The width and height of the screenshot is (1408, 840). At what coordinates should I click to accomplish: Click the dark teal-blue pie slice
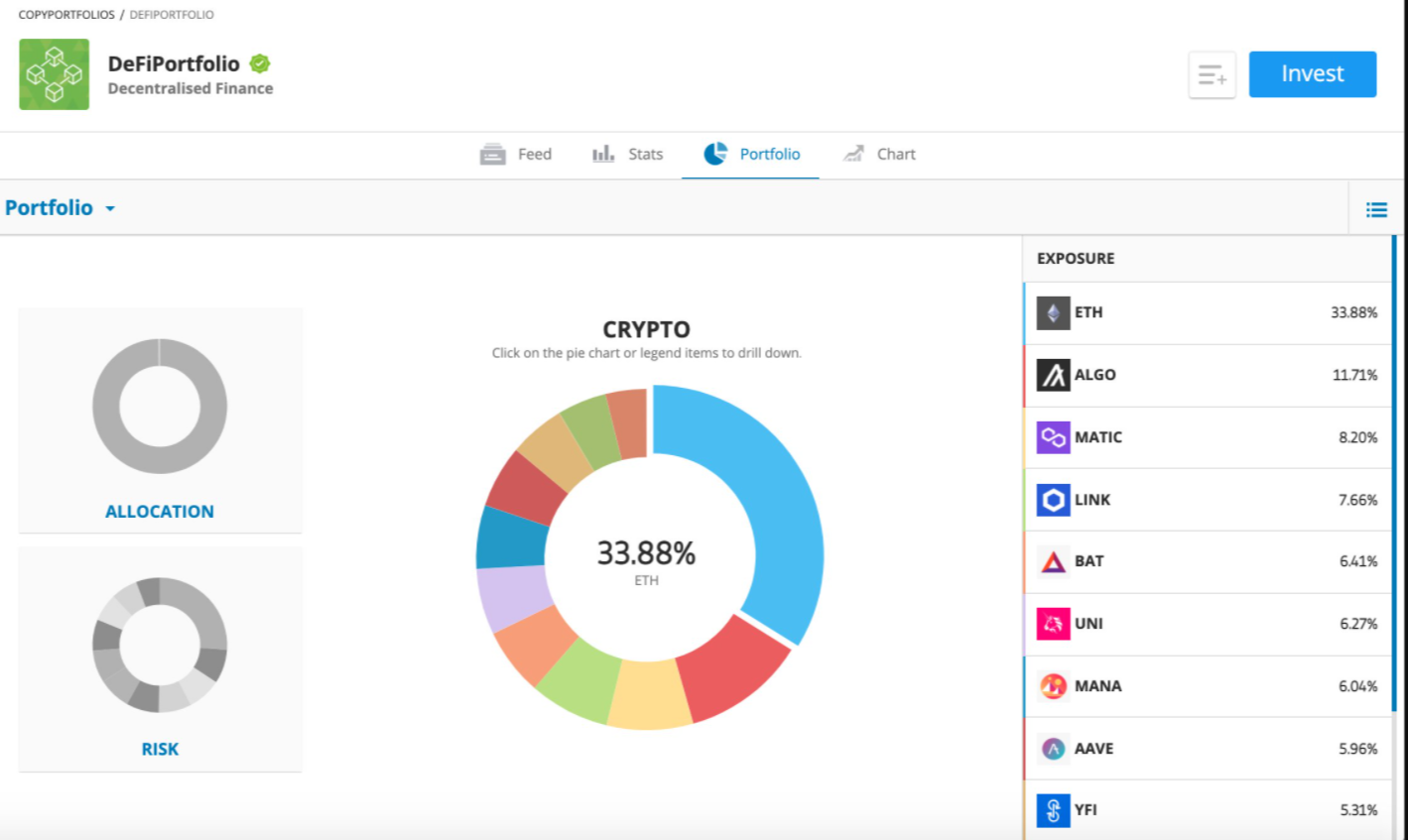510,540
